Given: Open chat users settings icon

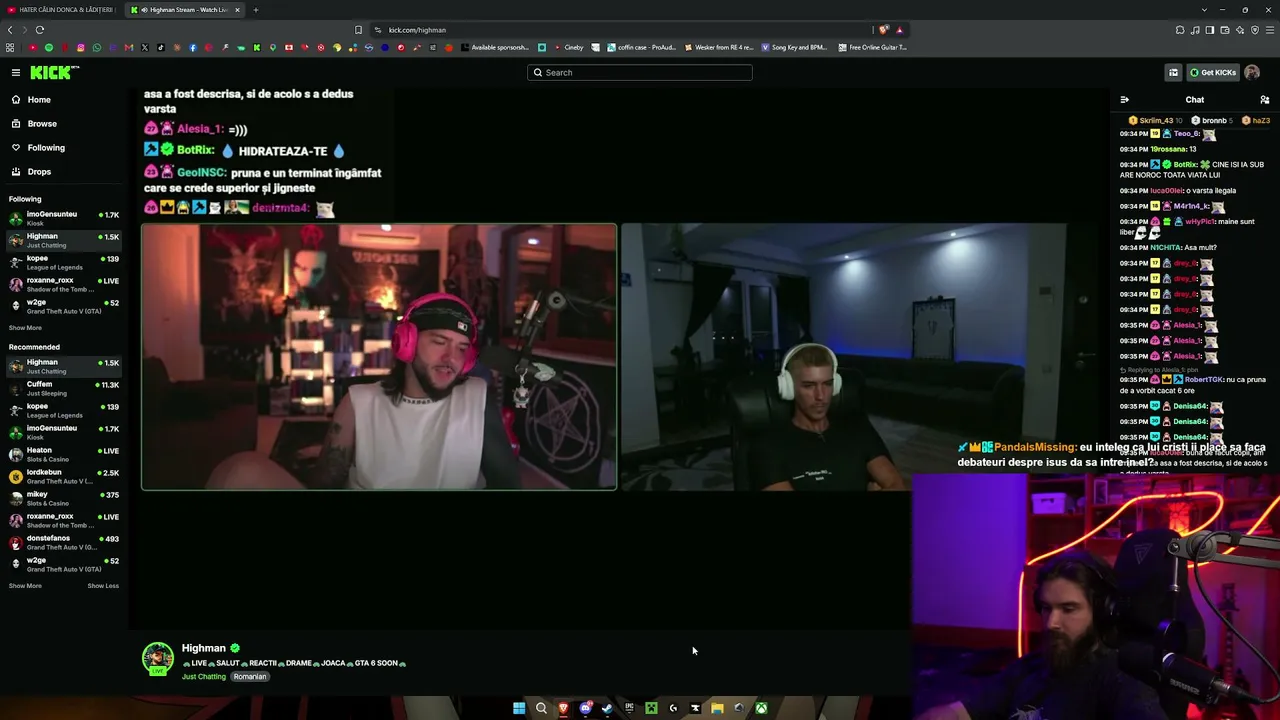Looking at the screenshot, I should coord(1265,100).
